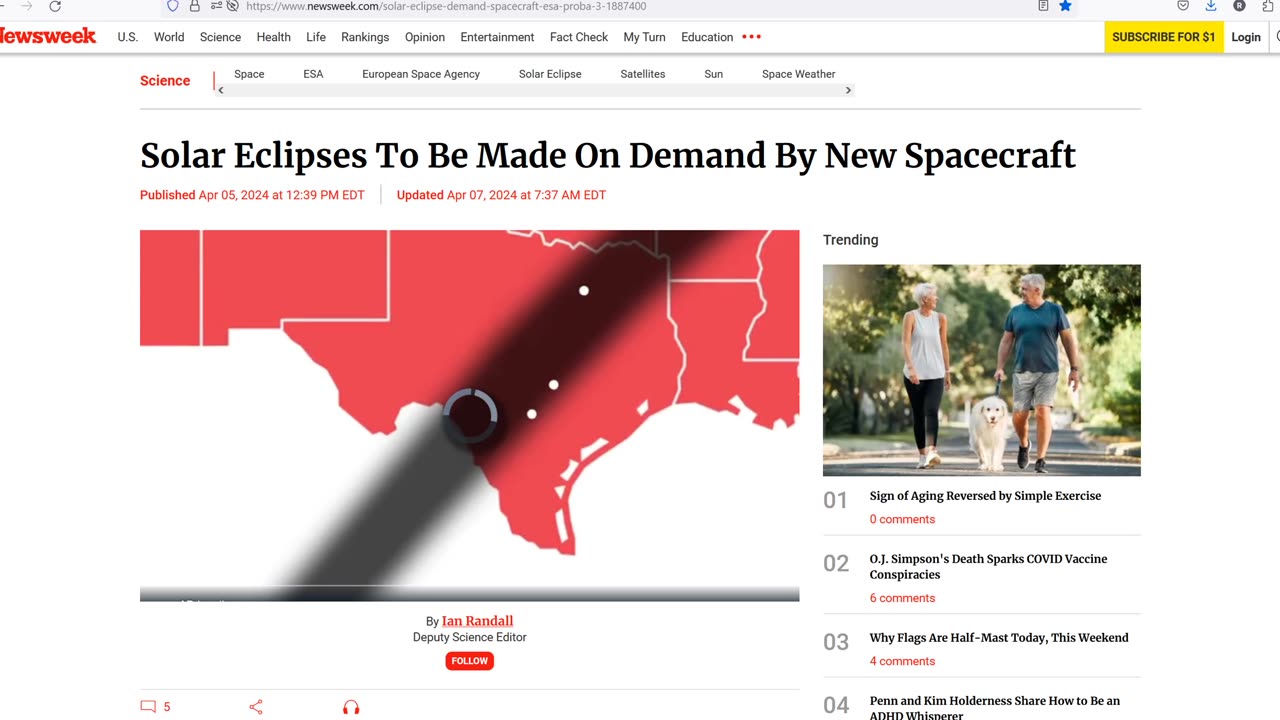This screenshot has height=720, width=1280.
Task: Select the Space Weather topic tag
Action: tap(798, 74)
